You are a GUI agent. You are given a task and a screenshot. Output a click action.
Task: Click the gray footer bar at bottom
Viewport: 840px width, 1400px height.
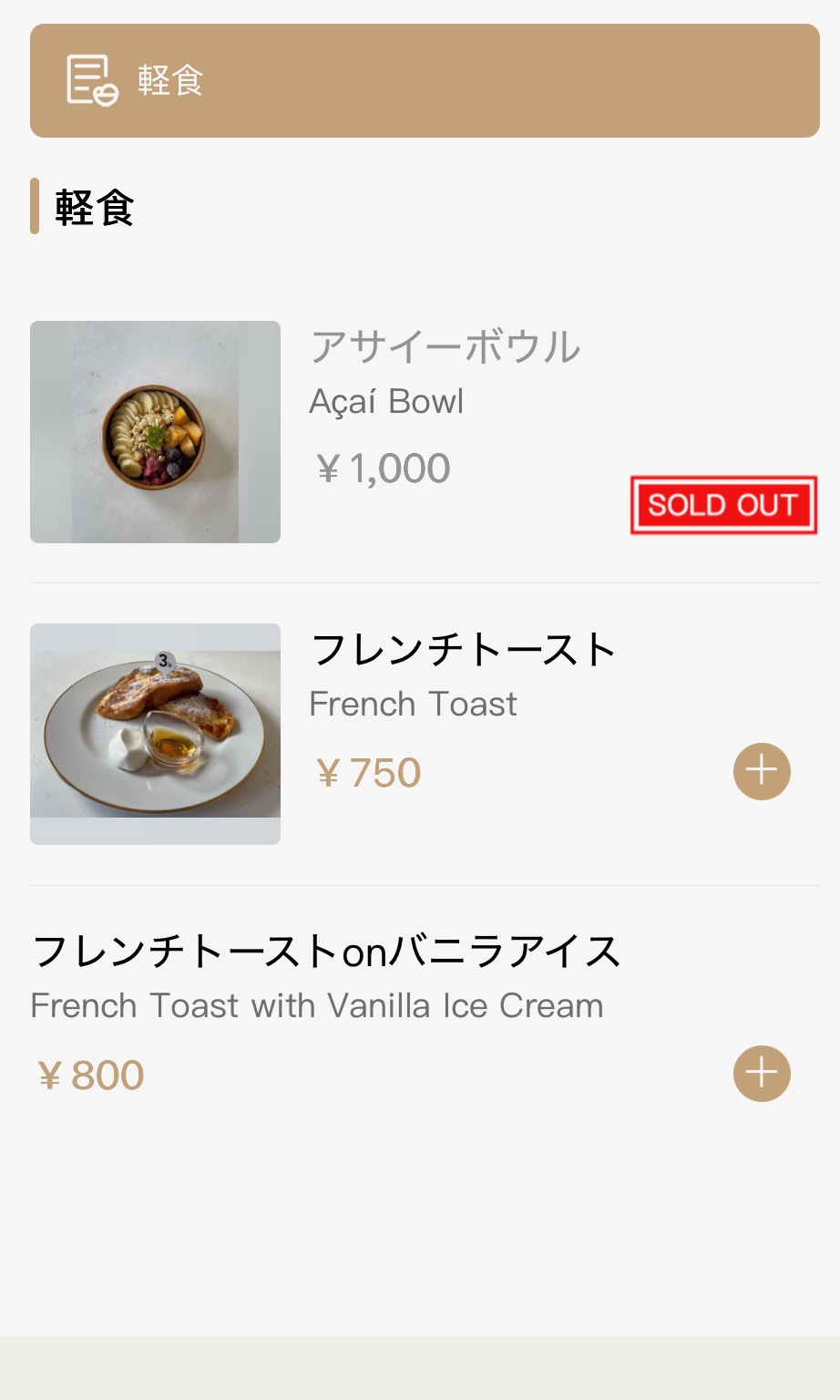(x=420, y=1367)
